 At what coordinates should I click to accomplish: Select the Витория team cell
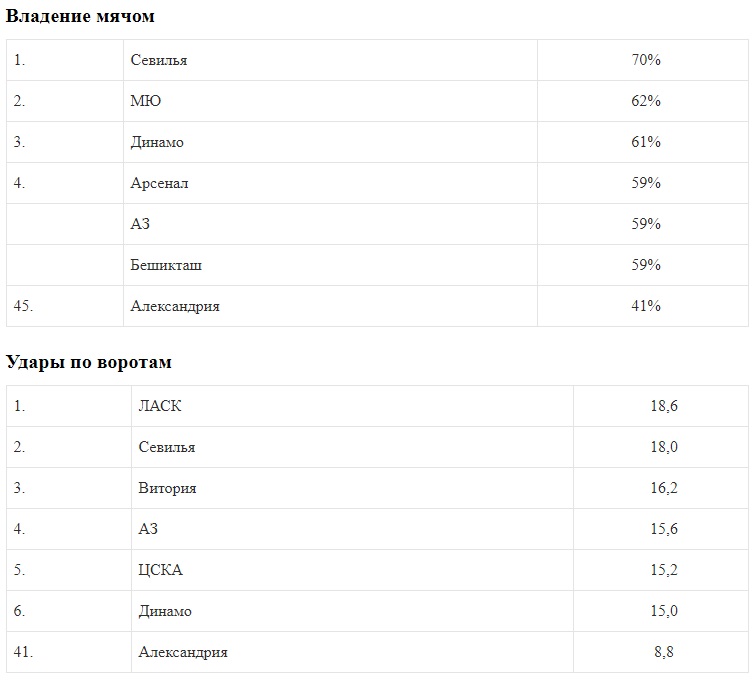(167, 488)
